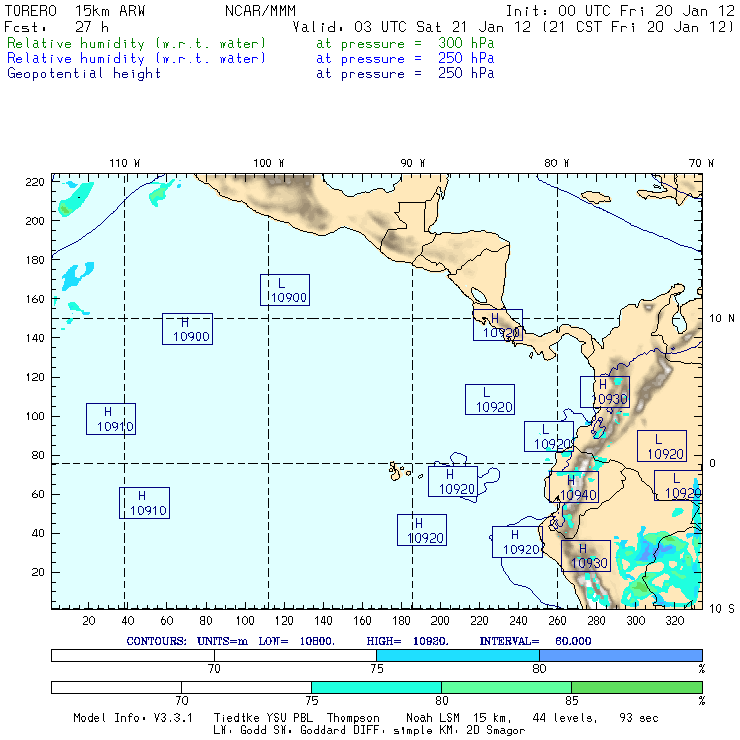Click the 'H 10900' high label box
Screen dimensions: 740x740
click(x=187, y=329)
